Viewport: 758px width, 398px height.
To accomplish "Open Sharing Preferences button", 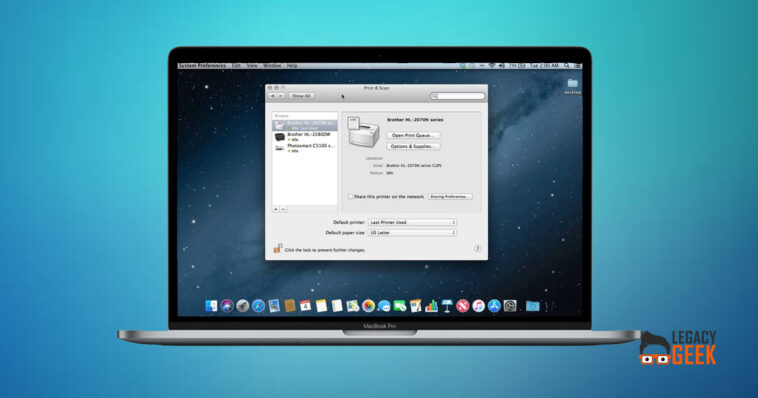I will point(450,197).
